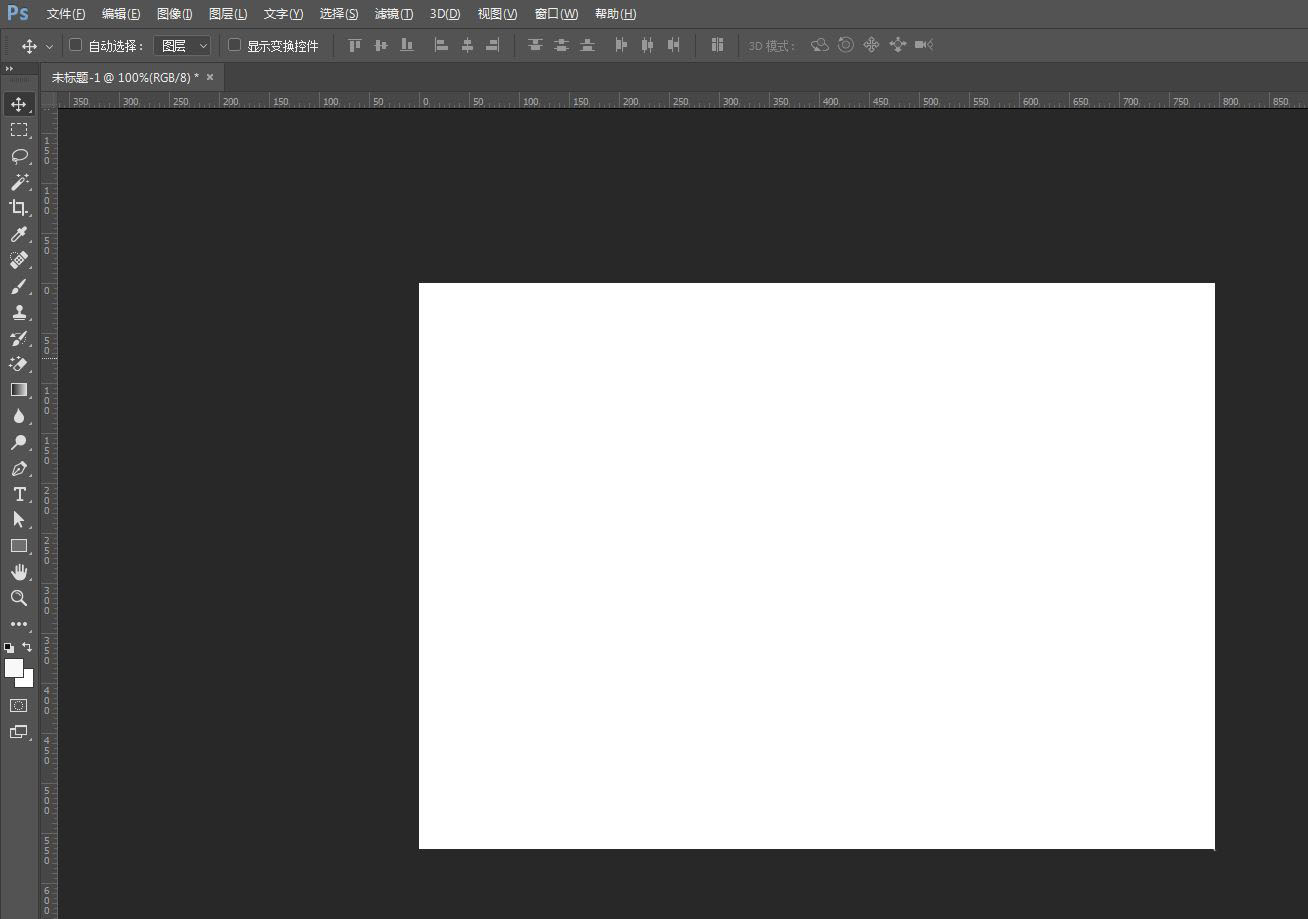Click the foreground color swatch

pos(13,668)
